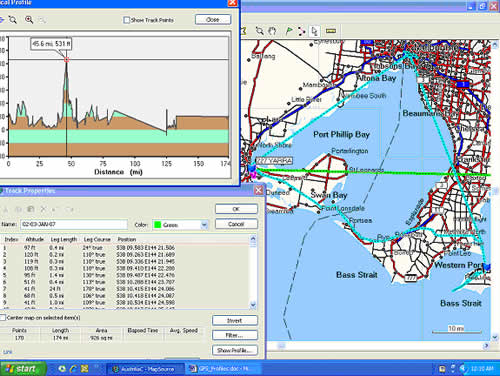
Task: Toggle Center map on selected item(s)
Action: (x=3, y=318)
